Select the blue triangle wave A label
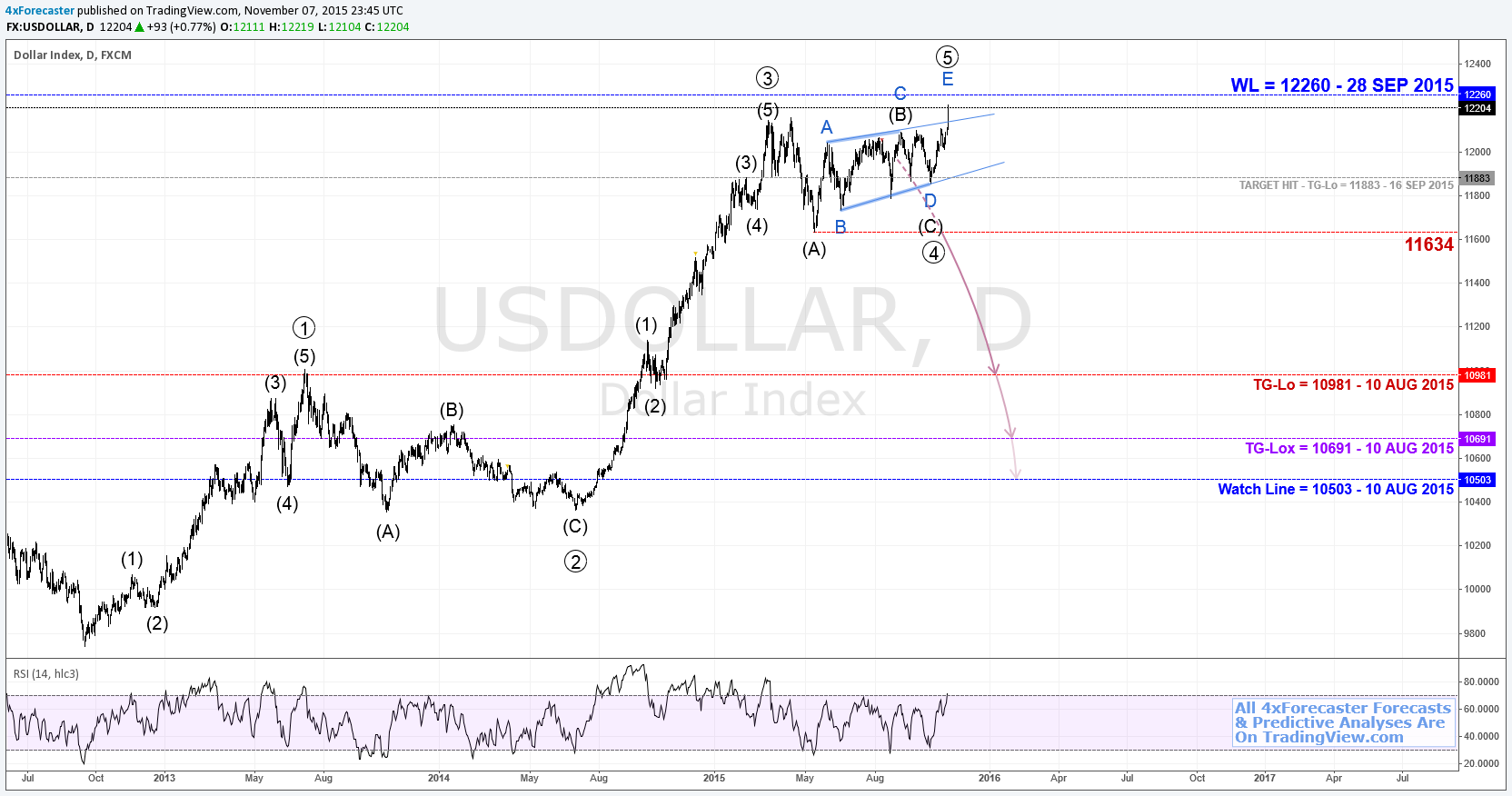 (827, 128)
